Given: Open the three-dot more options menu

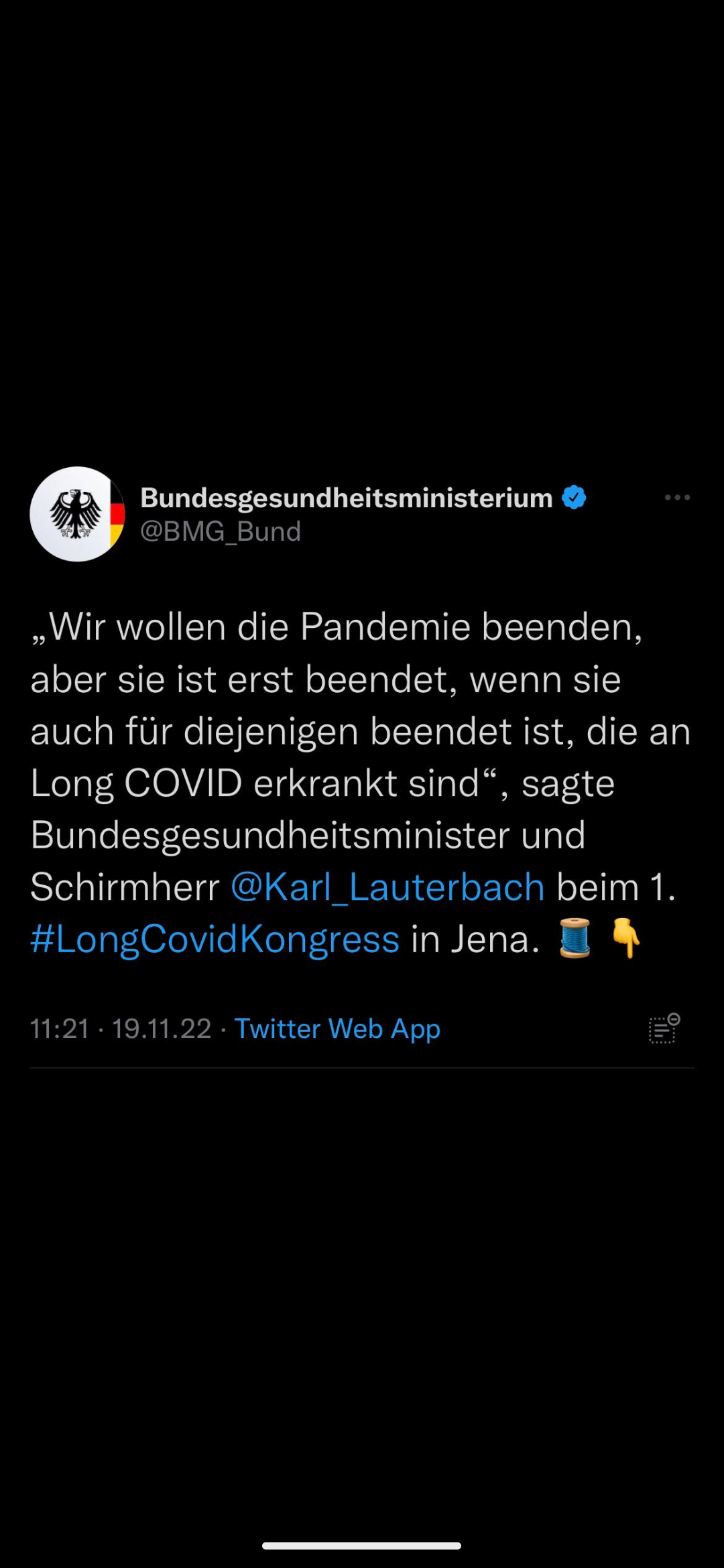Looking at the screenshot, I should (x=677, y=497).
